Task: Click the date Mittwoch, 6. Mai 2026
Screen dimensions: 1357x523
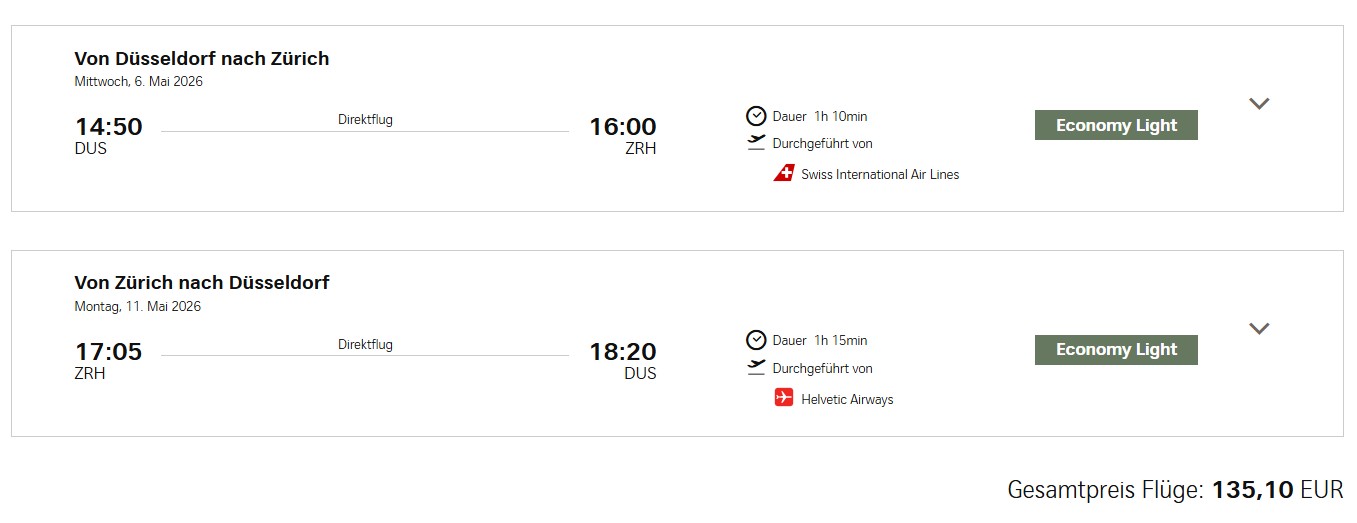Action: pyautogui.click(x=139, y=82)
